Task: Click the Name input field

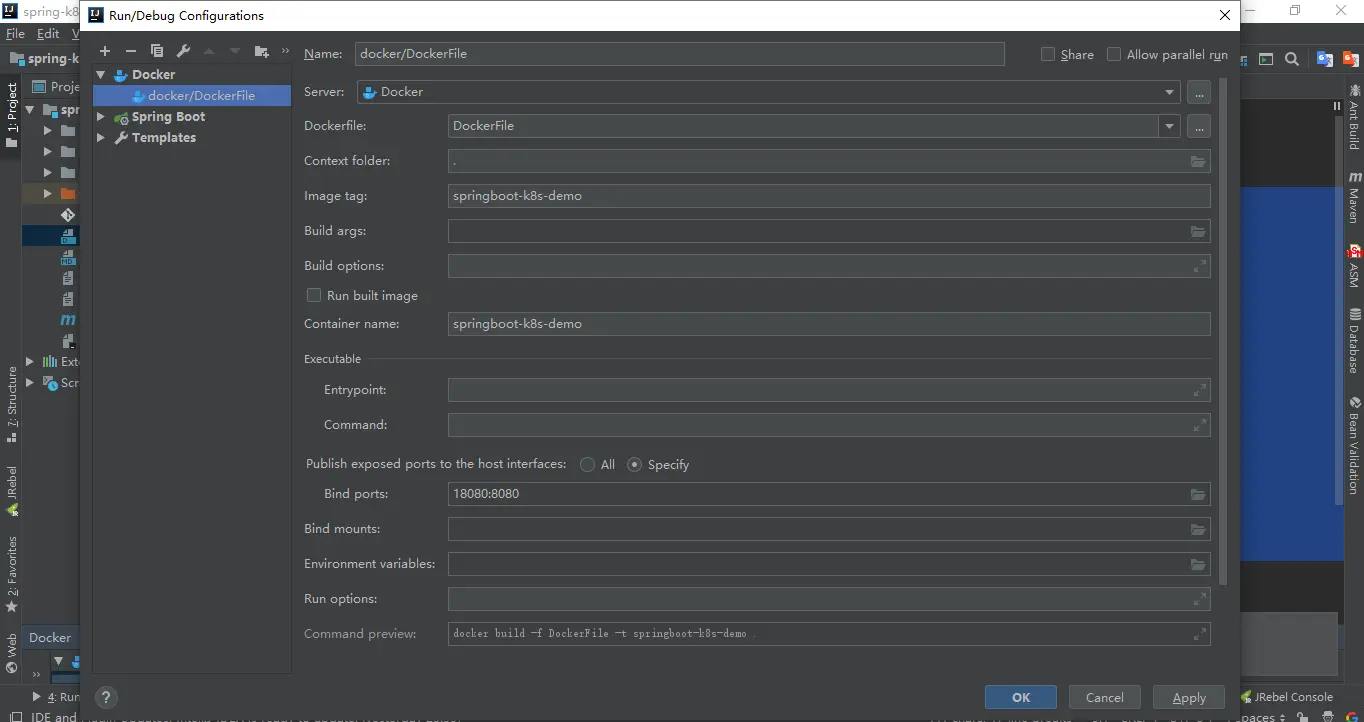Action: 679,54
